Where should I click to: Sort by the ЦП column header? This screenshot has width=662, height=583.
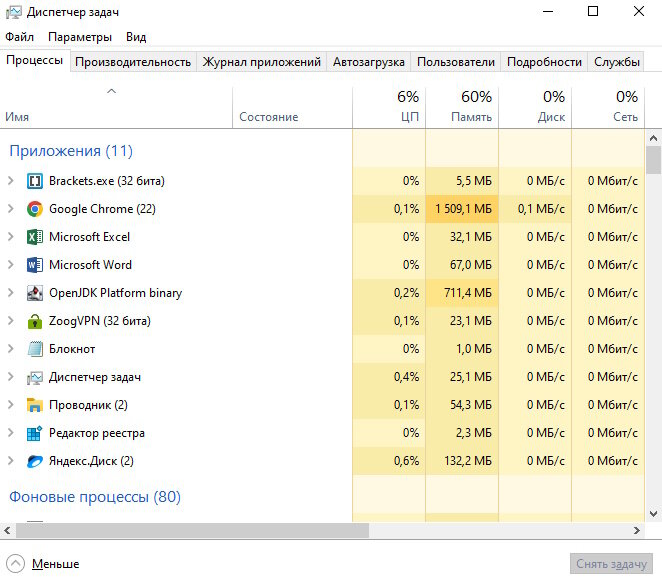point(389,108)
